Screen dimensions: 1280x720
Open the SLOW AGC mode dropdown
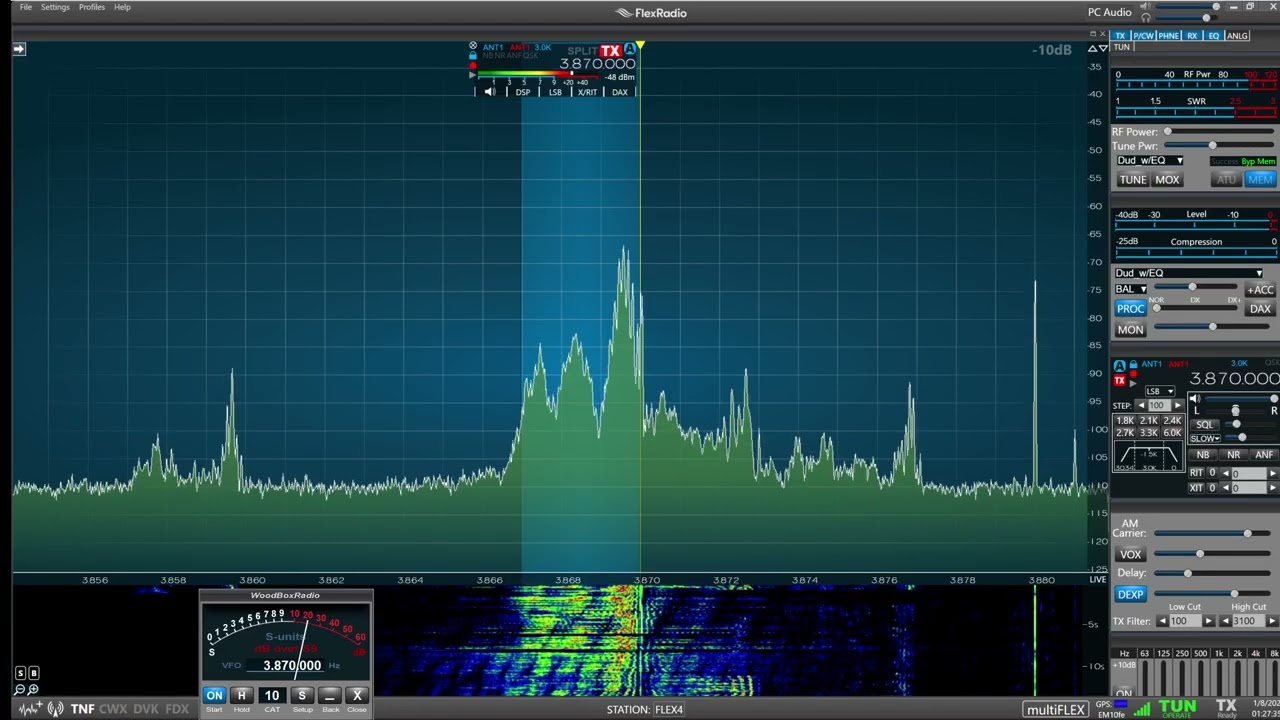(1204, 439)
